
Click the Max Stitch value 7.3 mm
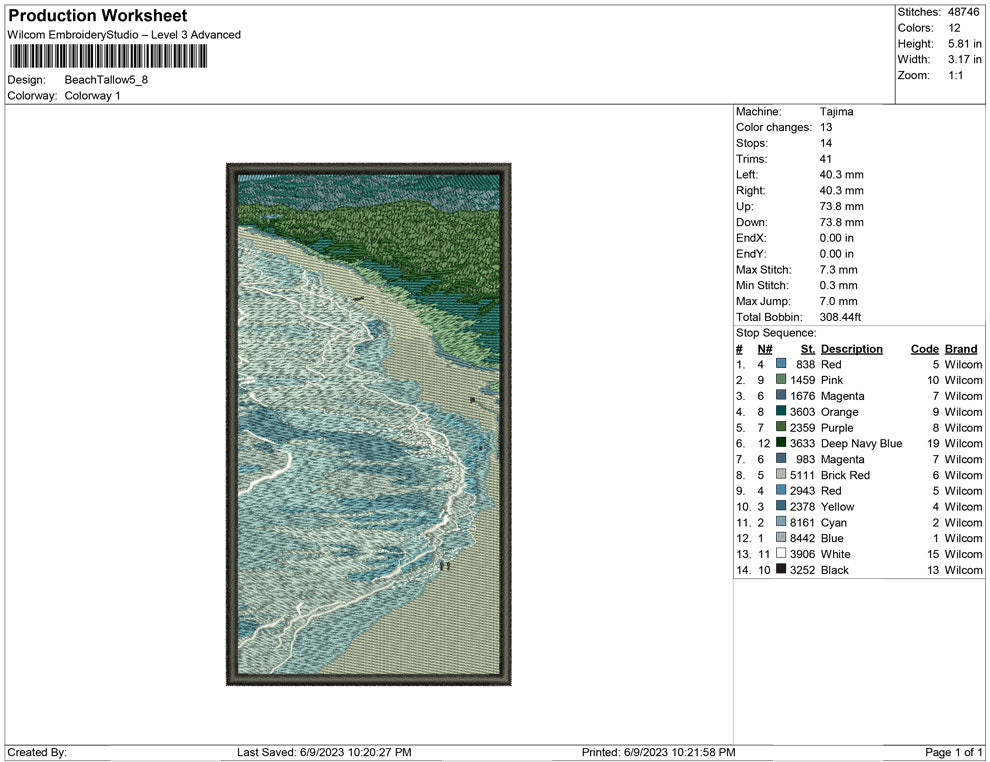(838, 270)
